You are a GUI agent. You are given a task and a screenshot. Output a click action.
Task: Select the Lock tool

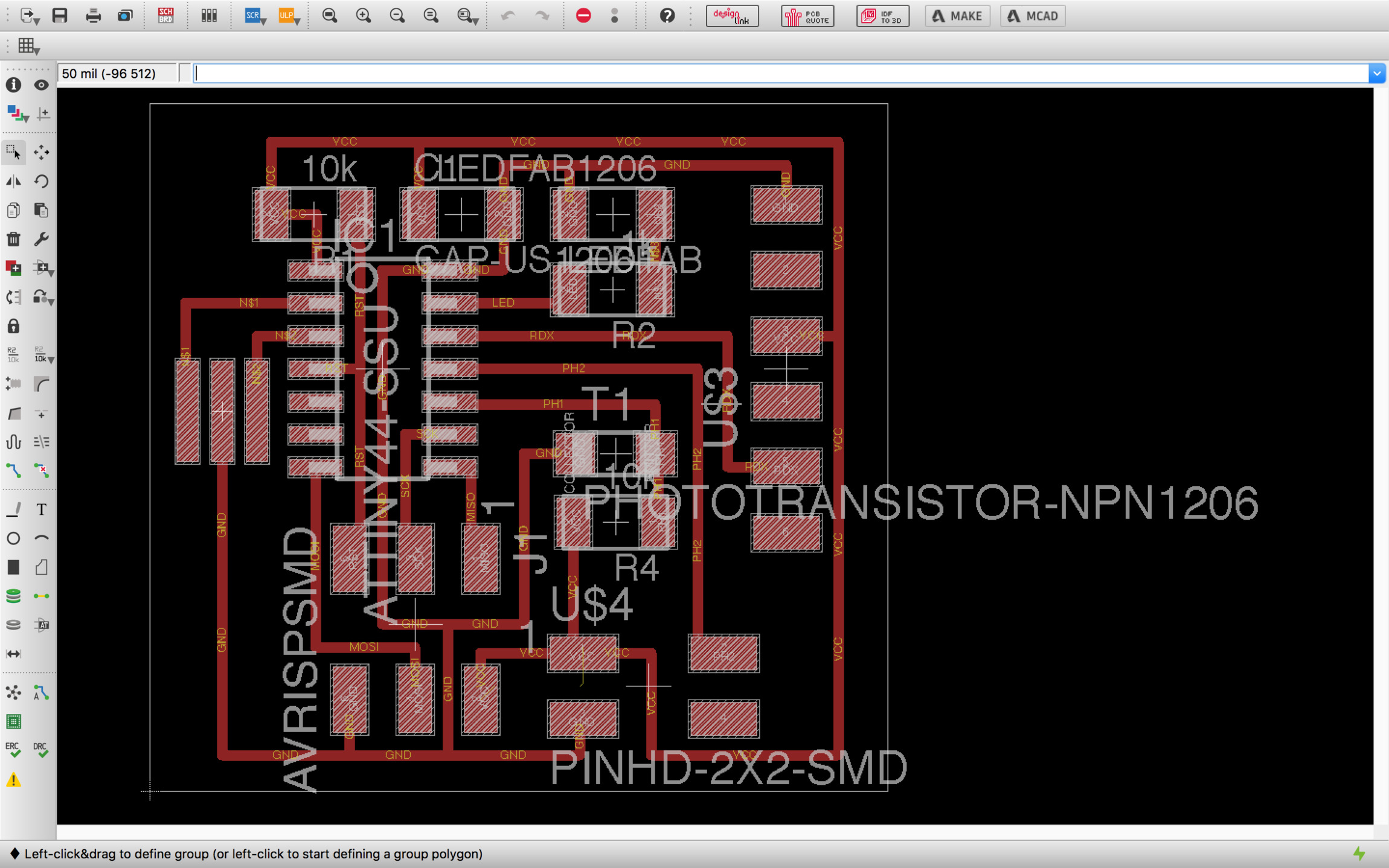[x=13, y=326]
